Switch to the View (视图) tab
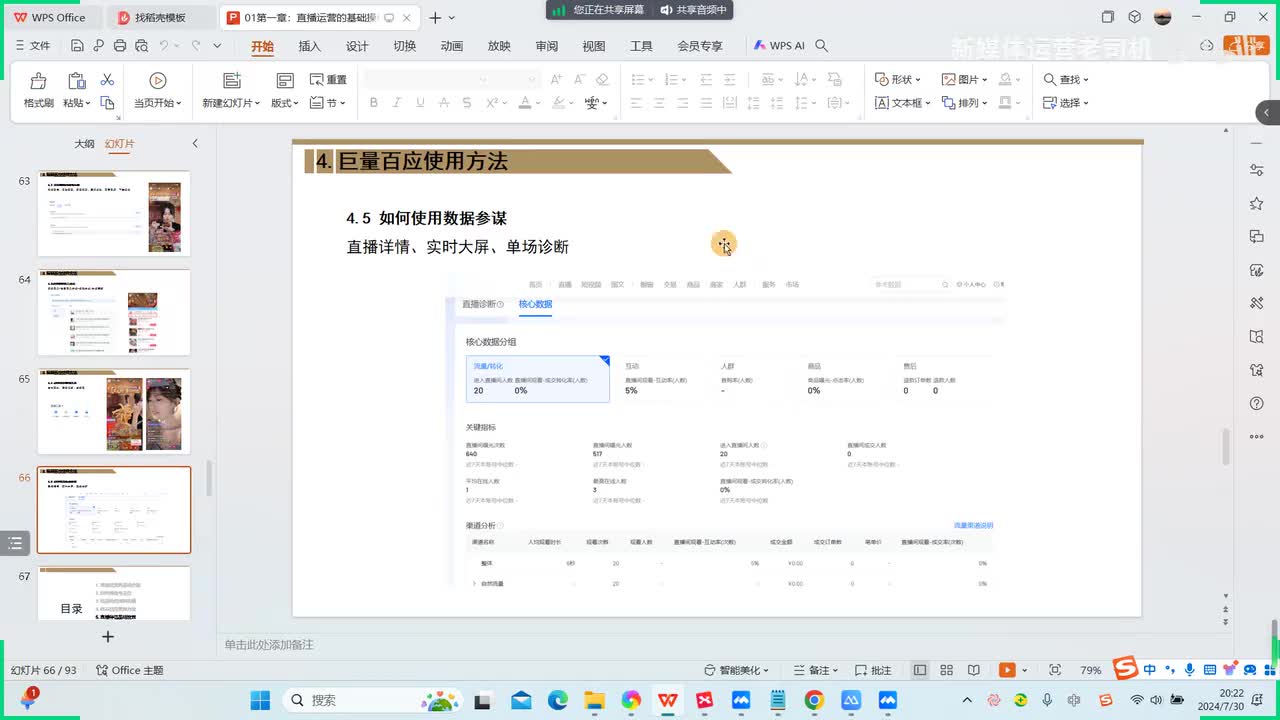 [594, 46]
